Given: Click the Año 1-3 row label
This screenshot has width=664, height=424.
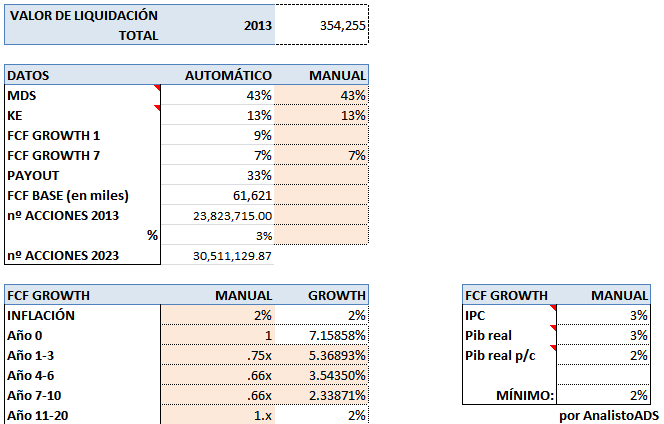Looking at the screenshot, I should coord(30,355).
